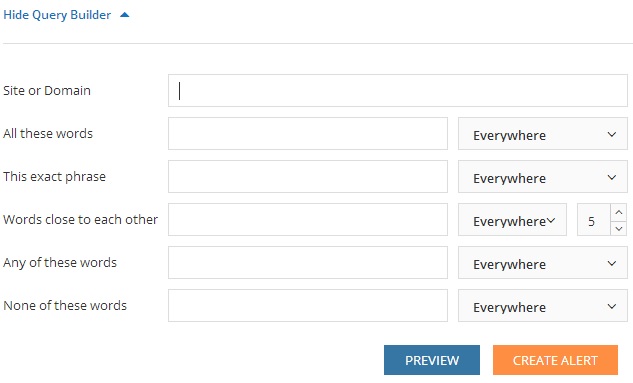633x383 pixels.
Task: Click chevron on None of these words dropdown
Action: click(x=612, y=306)
